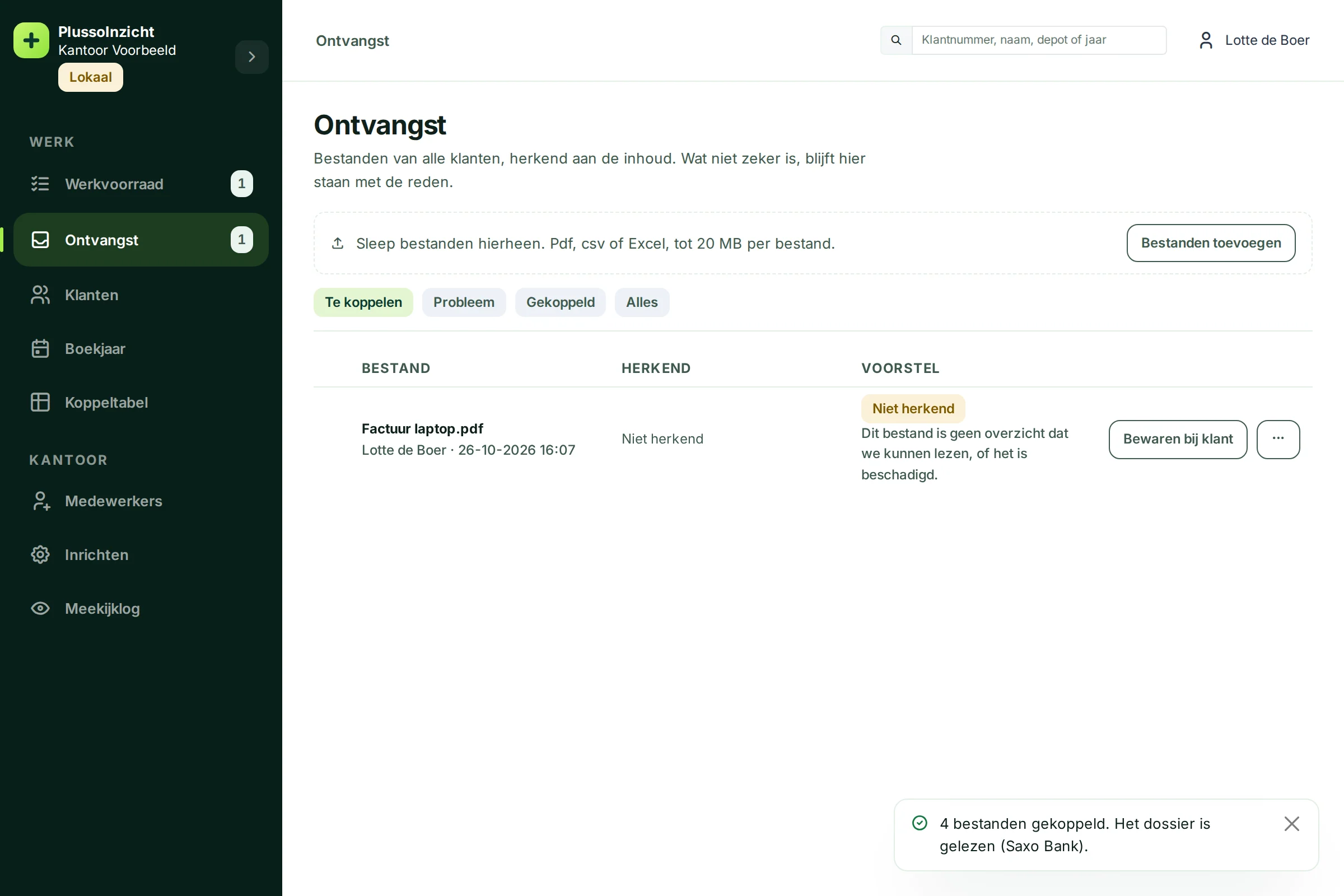Screen dimensions: 1344x896
Task: Click the 'Sleep bestanden hierheen' dropzone text
Action: coord(595,244)
